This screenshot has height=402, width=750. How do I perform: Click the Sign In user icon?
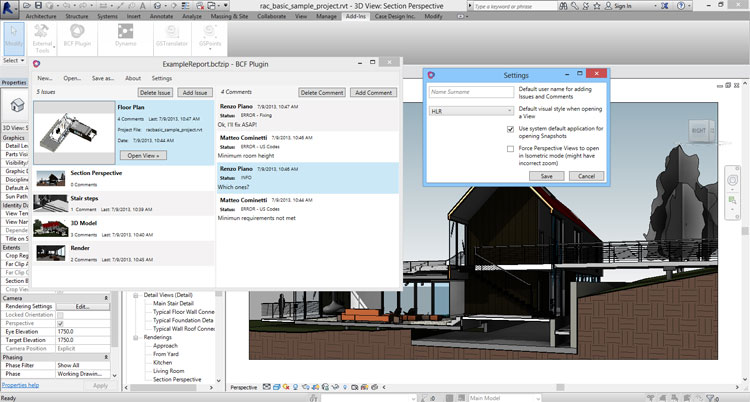coord(608,6)
